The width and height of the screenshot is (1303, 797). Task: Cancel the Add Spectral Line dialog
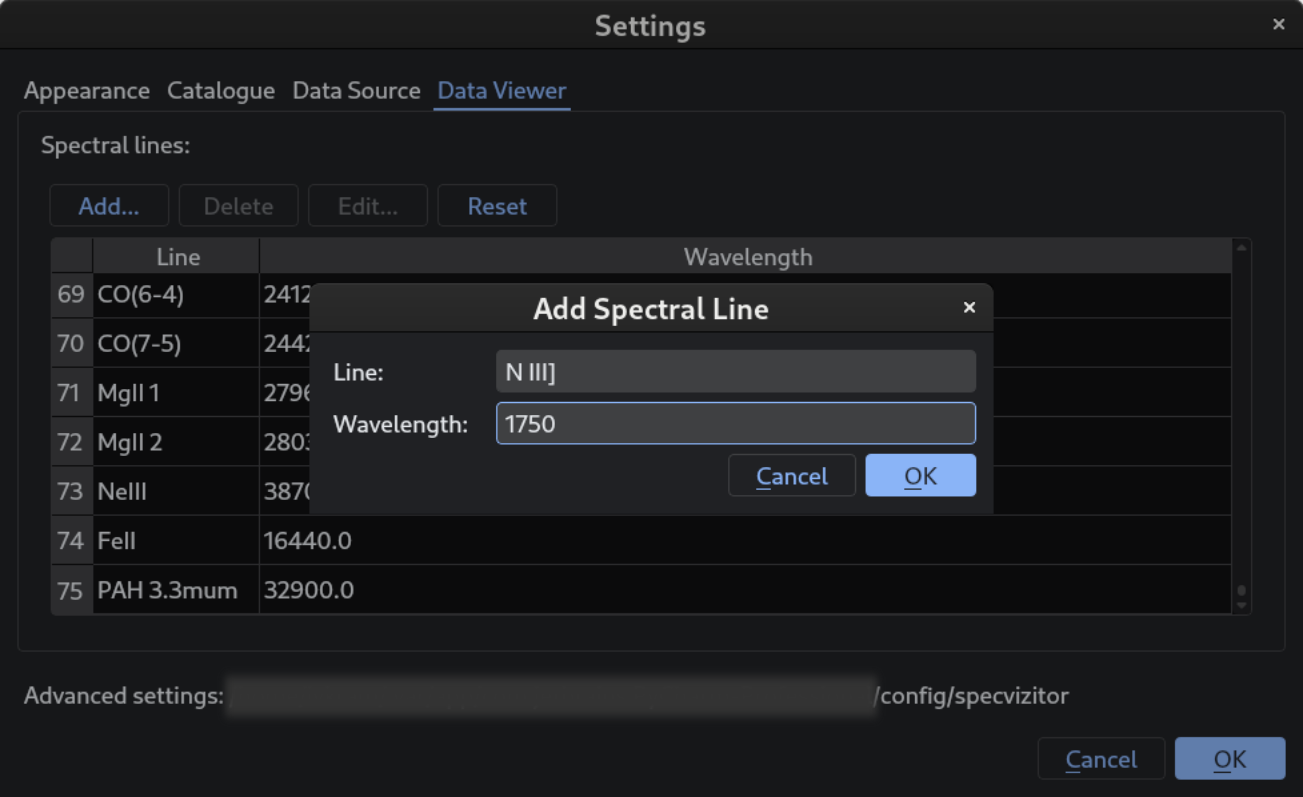pyautogui.click(x=792, y=476)
